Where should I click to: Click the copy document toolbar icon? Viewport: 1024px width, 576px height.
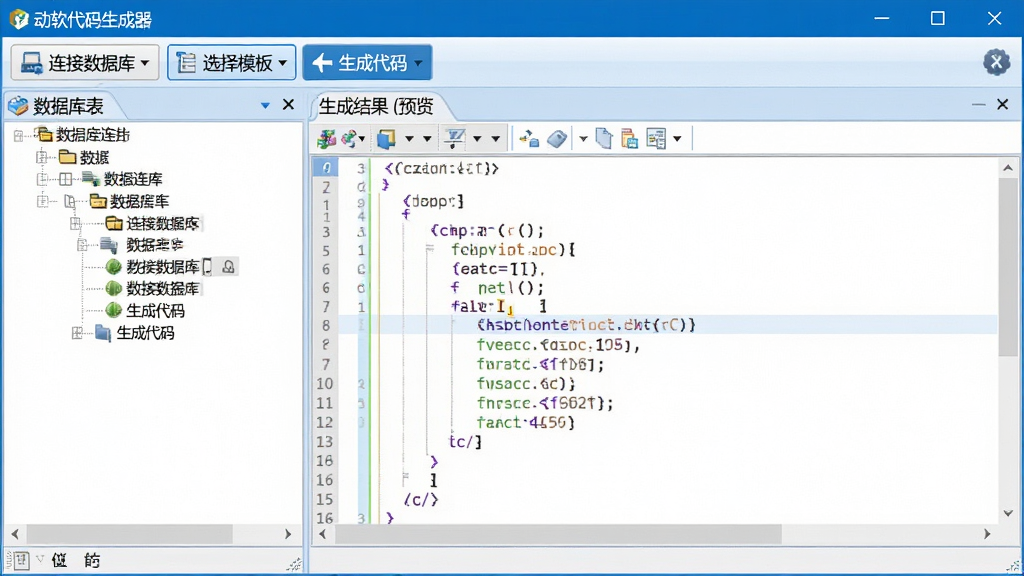point(604,138)
